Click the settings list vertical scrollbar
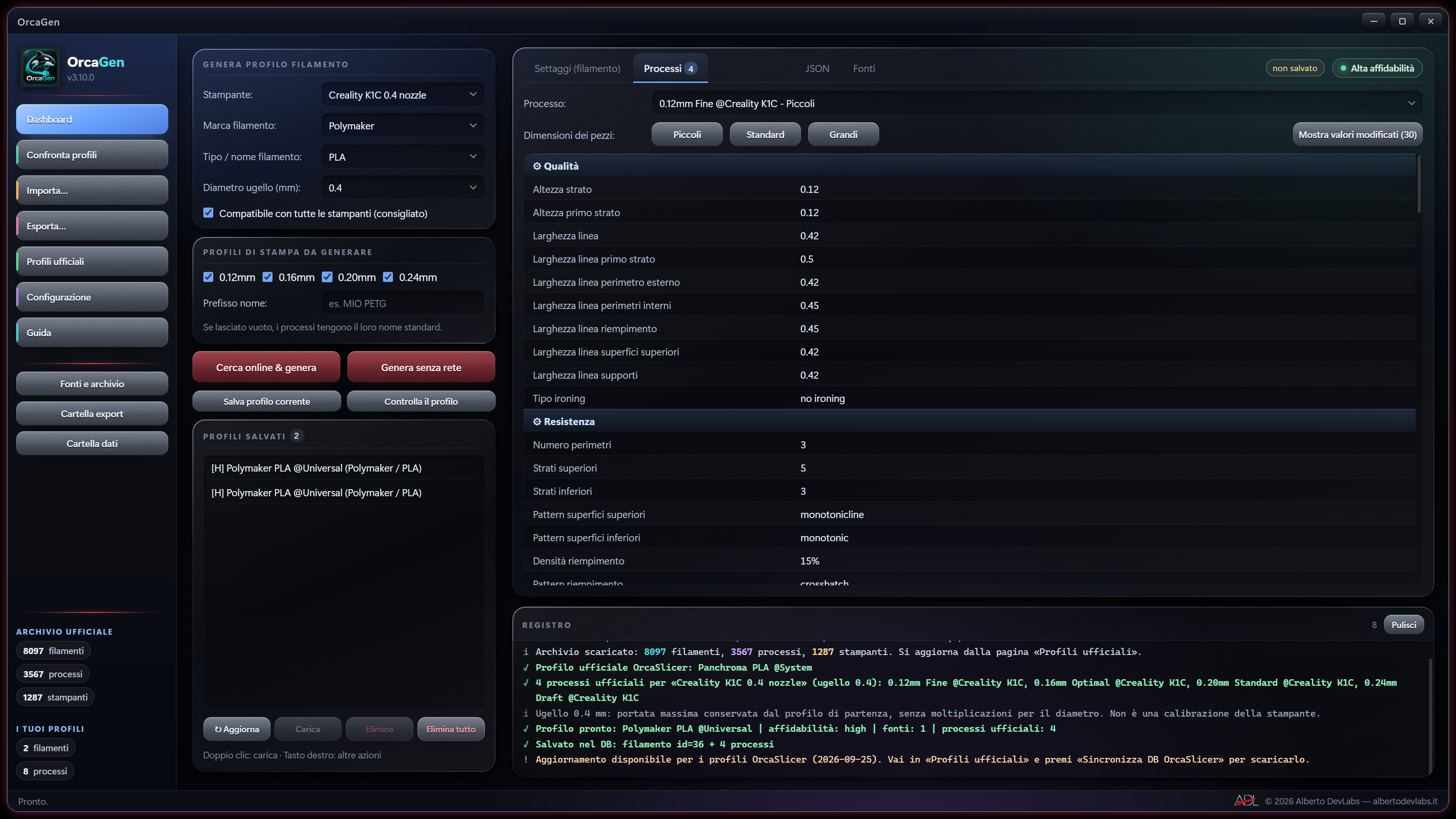This screenshot has height=819, width=1456. pyautogui.click(x=1419, y=185)
